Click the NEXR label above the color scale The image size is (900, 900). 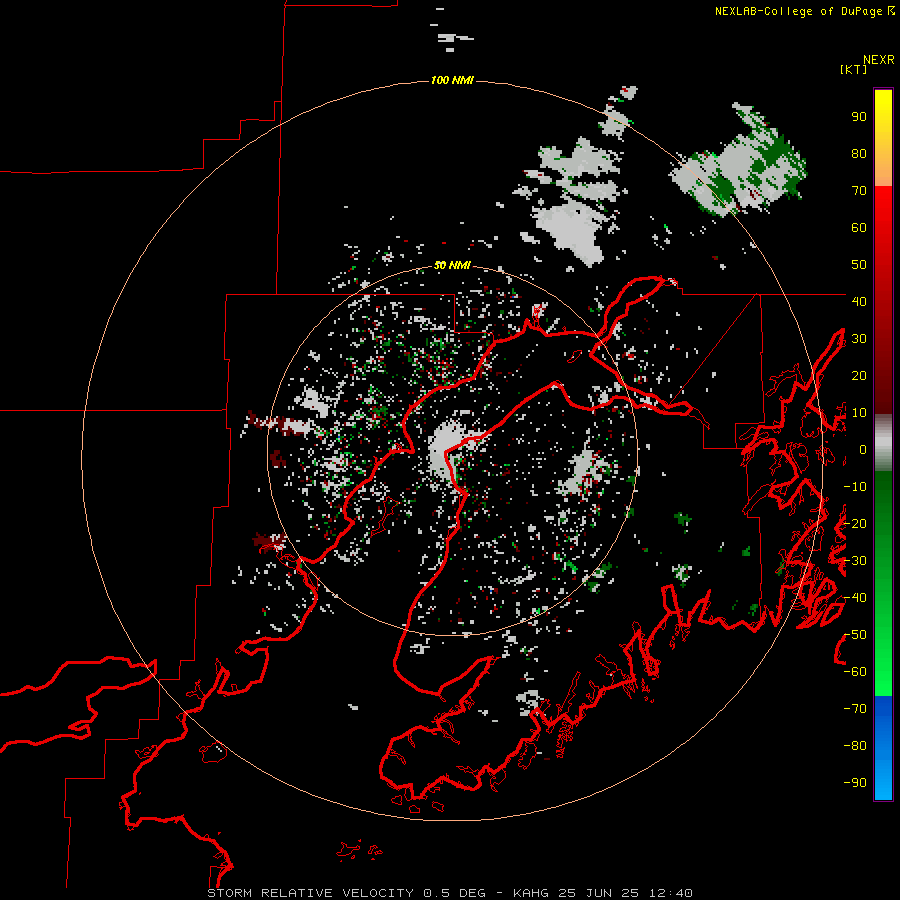(879, 60)
